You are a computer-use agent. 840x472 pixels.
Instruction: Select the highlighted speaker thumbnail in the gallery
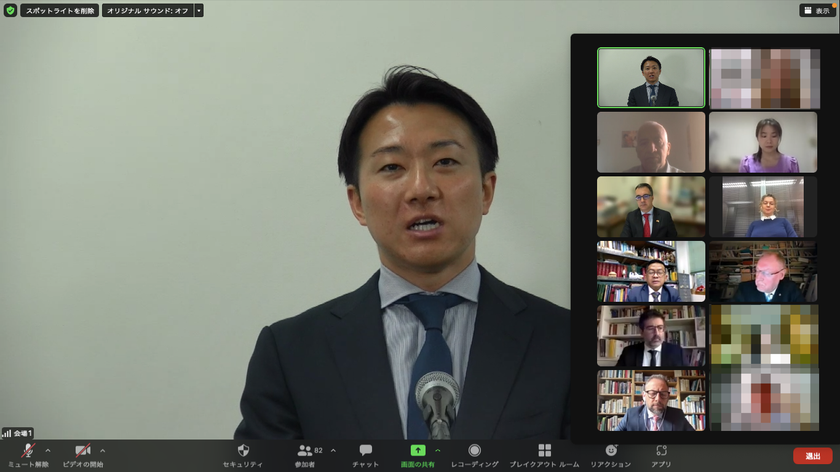[651, 78]
